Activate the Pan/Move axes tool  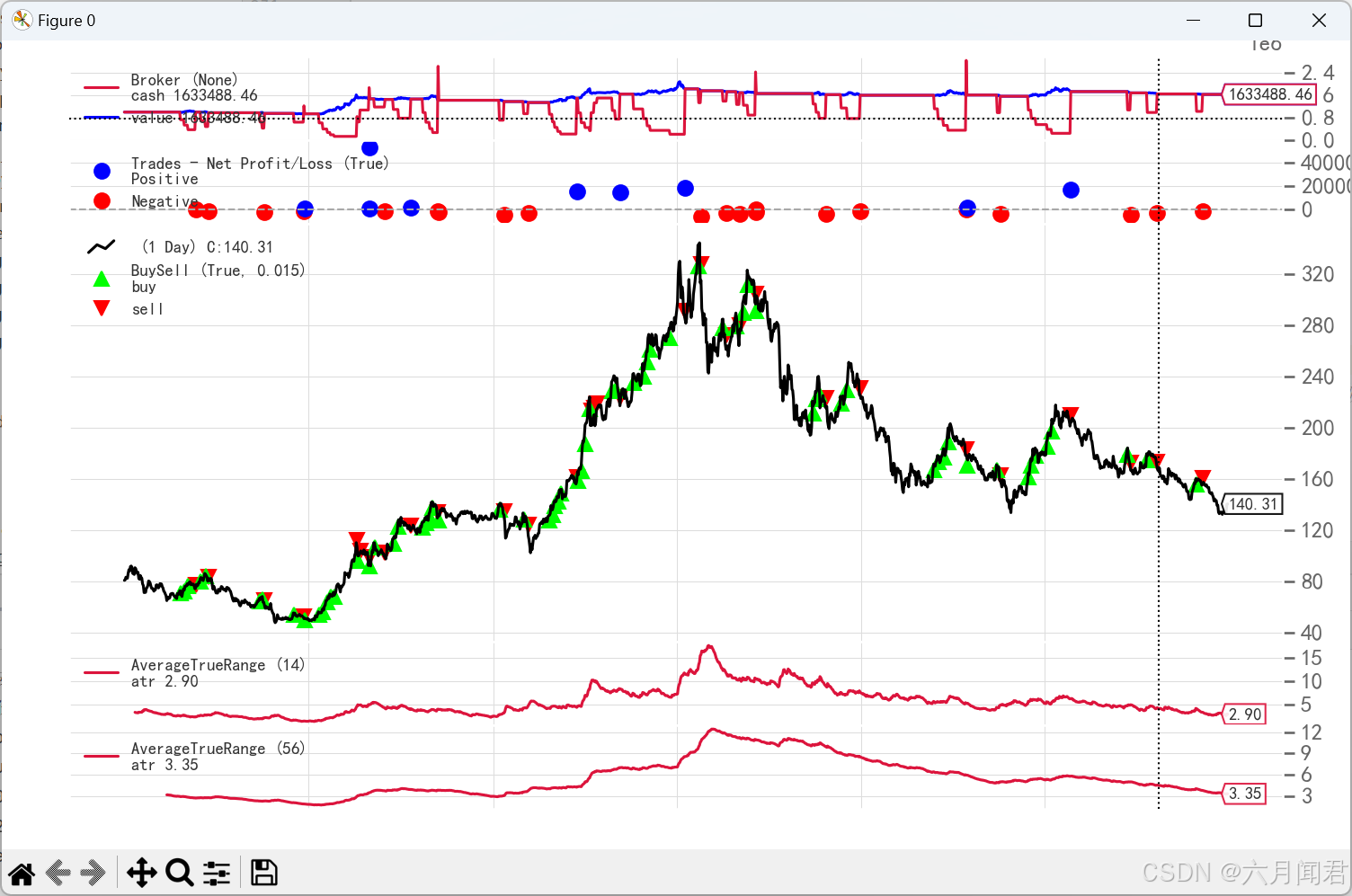pos(142,873)
